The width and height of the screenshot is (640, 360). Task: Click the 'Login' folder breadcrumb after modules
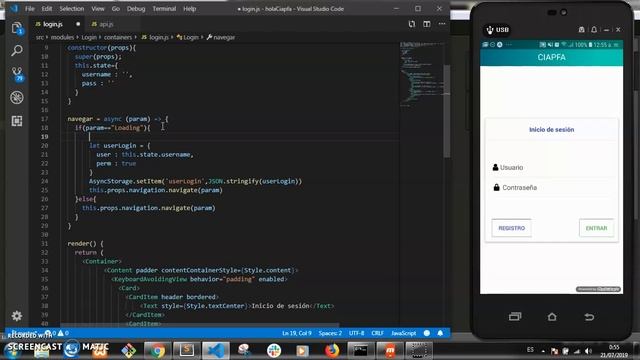click(x=89, y=37)
